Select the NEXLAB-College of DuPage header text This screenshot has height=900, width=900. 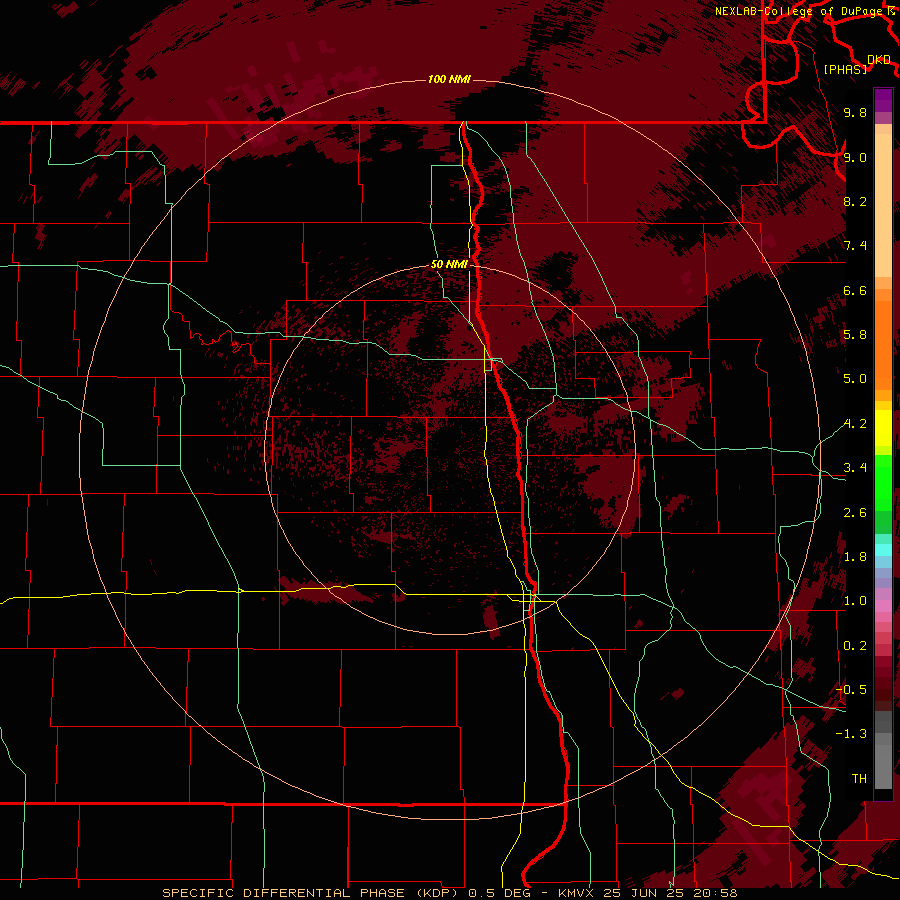798,11
